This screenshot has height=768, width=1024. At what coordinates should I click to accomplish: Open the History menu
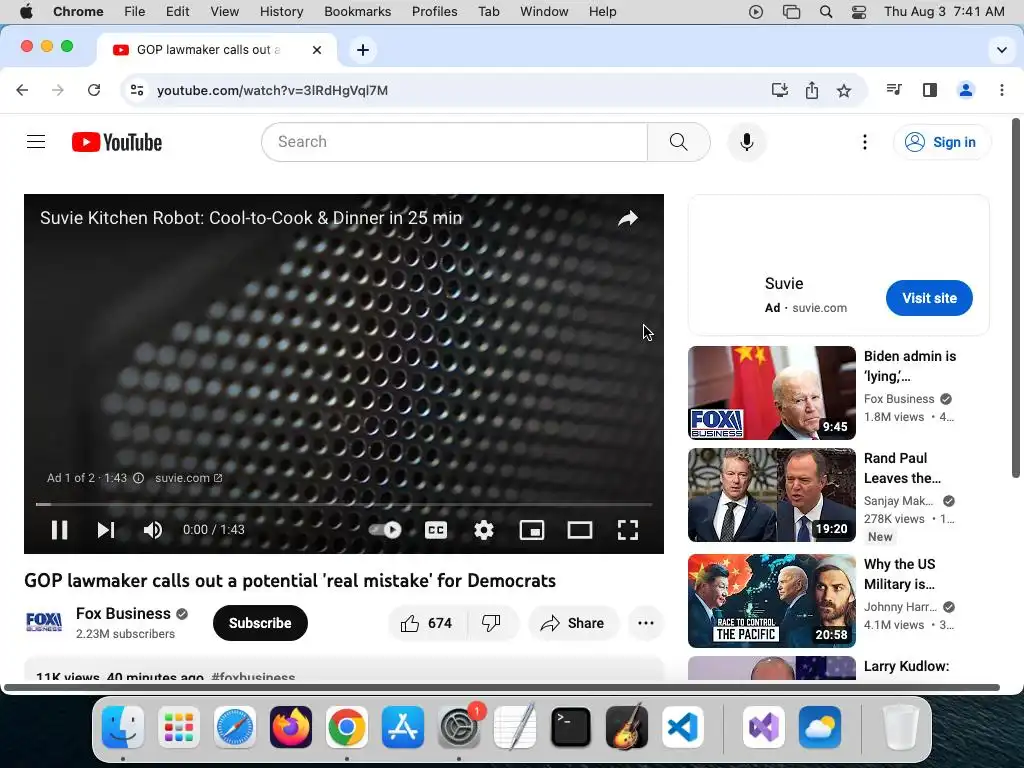[281, 12]
